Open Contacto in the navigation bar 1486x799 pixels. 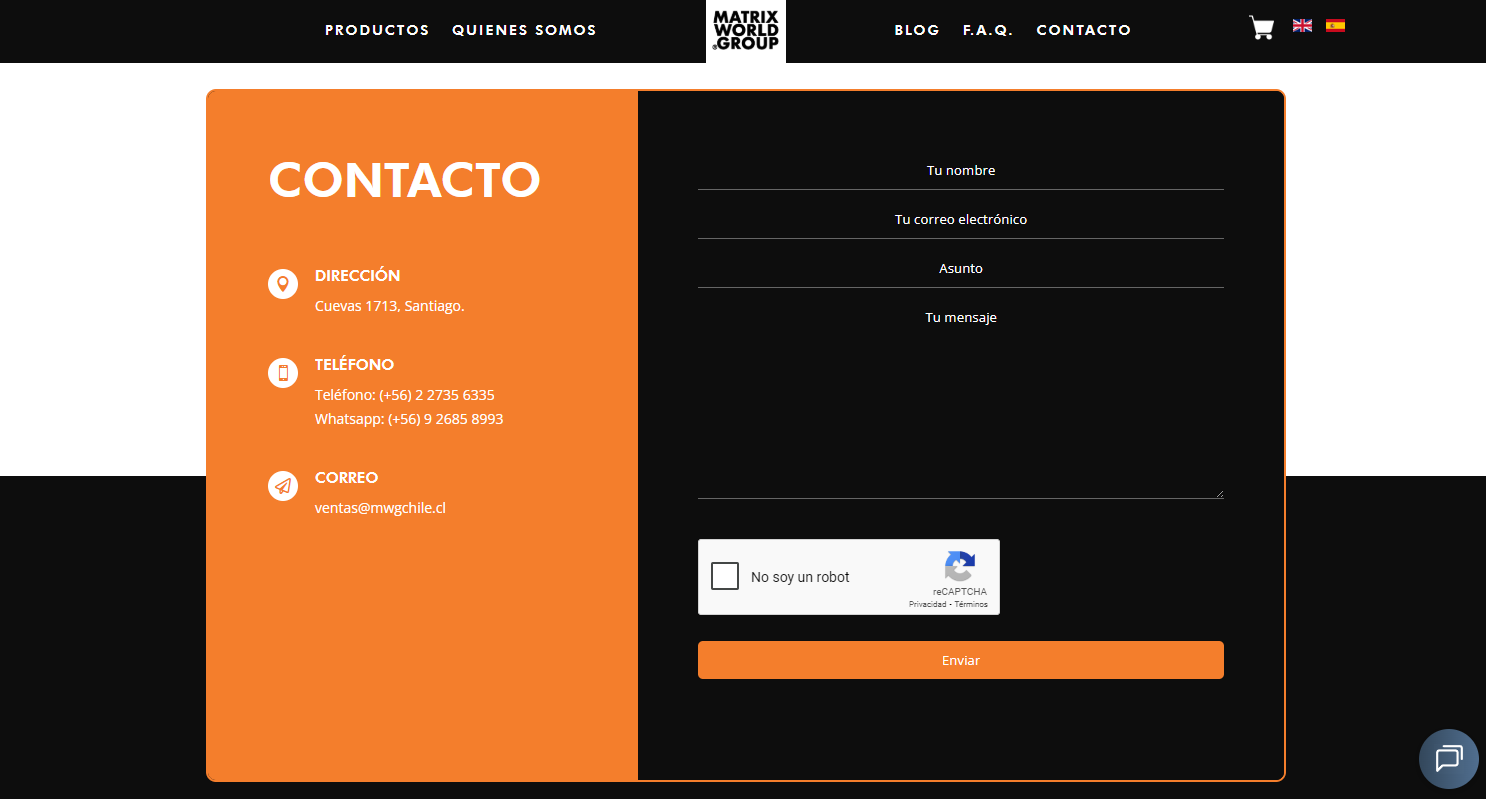point(1083,30)
